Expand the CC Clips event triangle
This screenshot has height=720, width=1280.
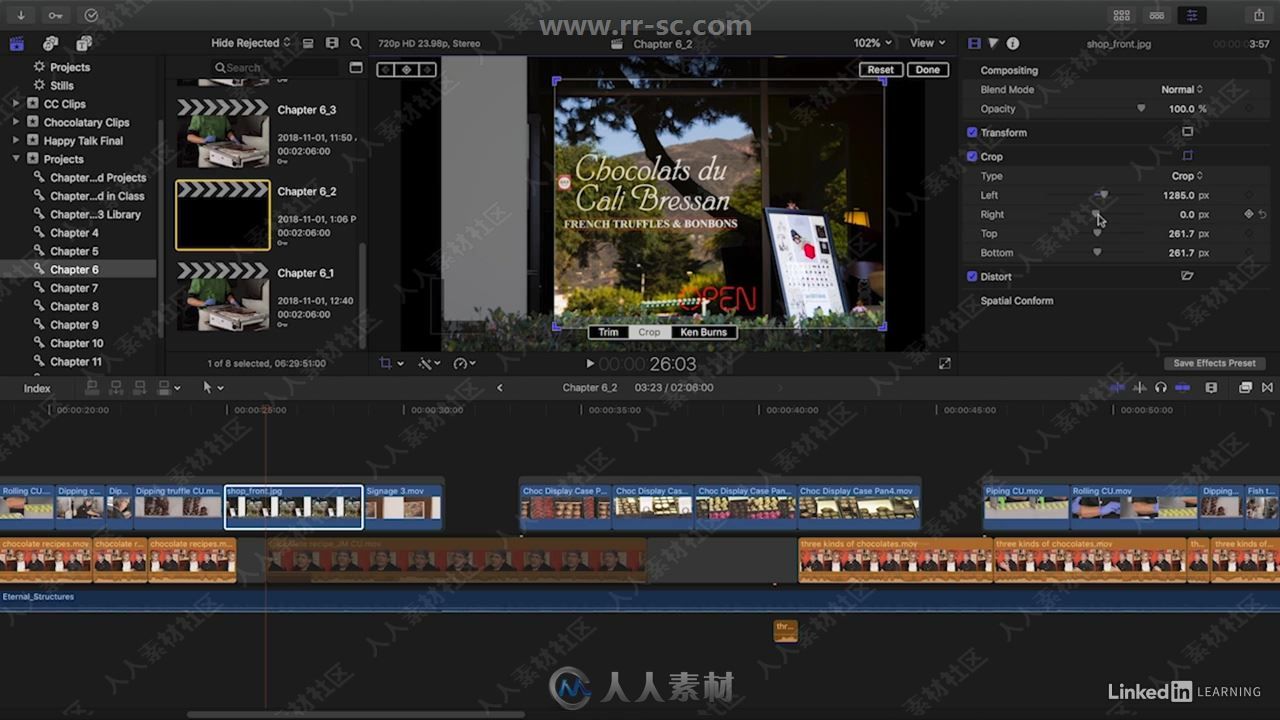point(16,104)
